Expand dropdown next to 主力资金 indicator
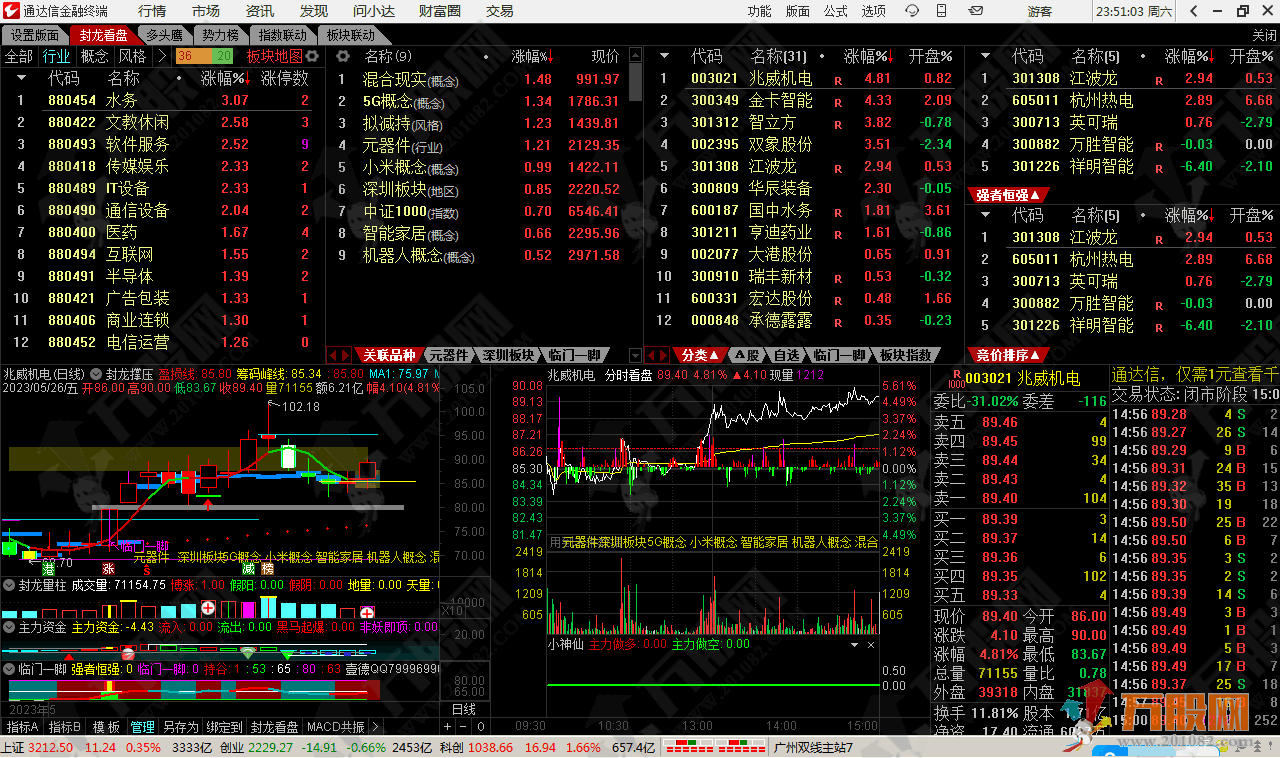1280x758 pixels. tap(9, 627)
